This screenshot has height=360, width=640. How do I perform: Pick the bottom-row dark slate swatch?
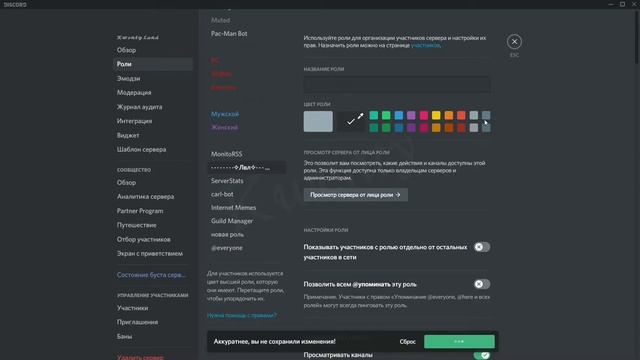click(486, 128)
